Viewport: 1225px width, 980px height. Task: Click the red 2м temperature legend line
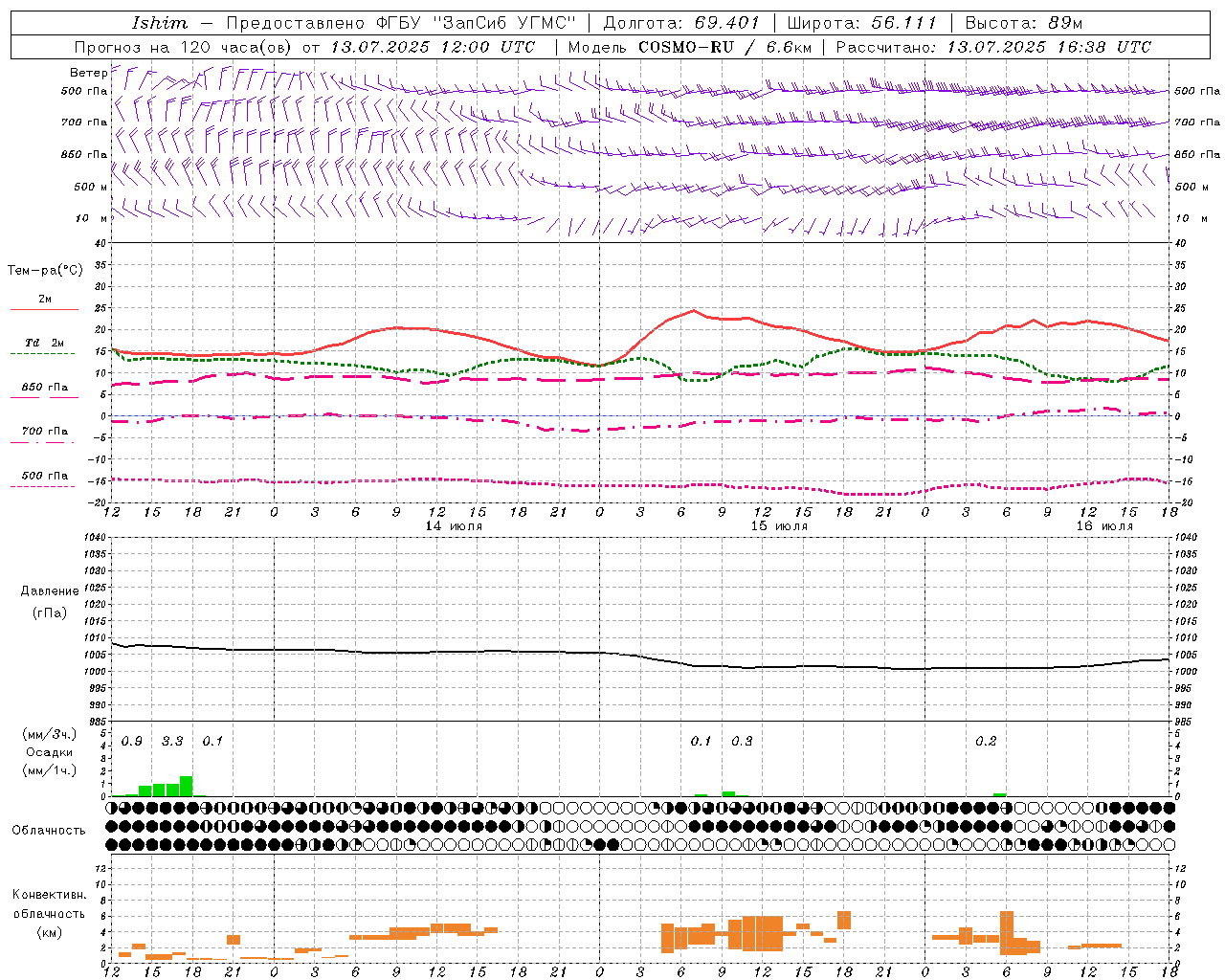click(44, 309)
